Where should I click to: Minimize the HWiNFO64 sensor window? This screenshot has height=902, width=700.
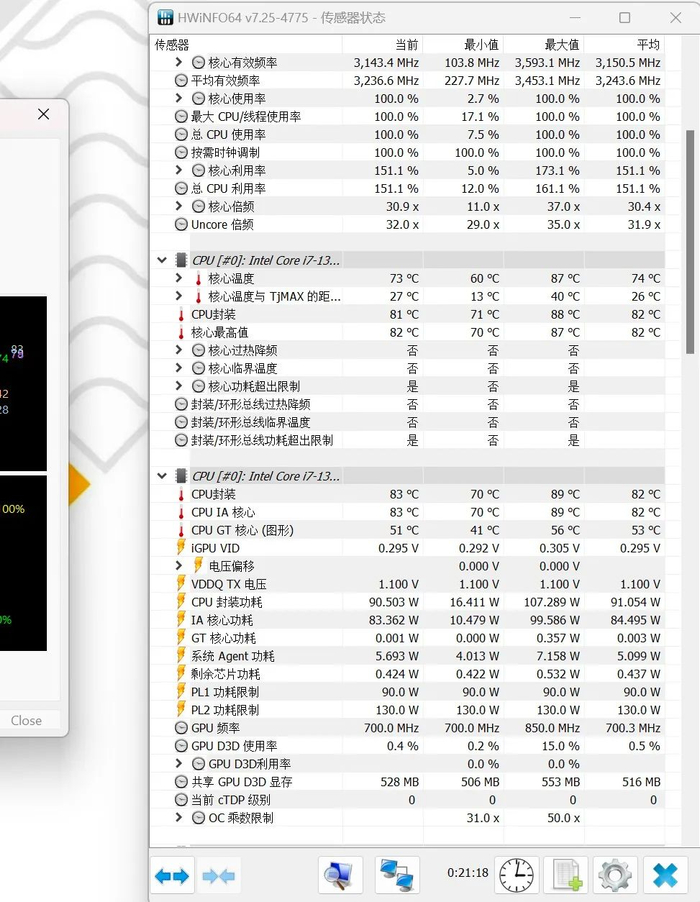(x=574, y=18)
